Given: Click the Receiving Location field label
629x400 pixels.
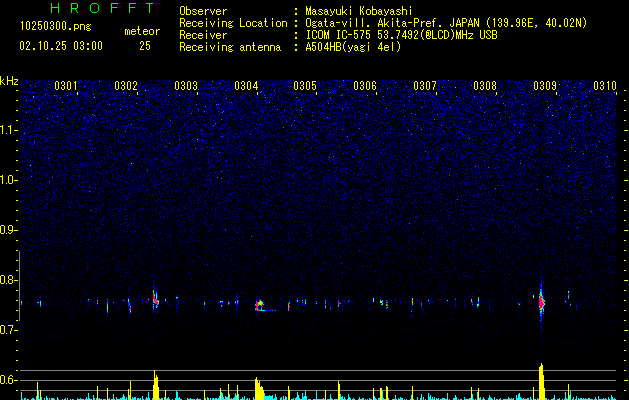Looking at the screenshot, I should 233,23.
